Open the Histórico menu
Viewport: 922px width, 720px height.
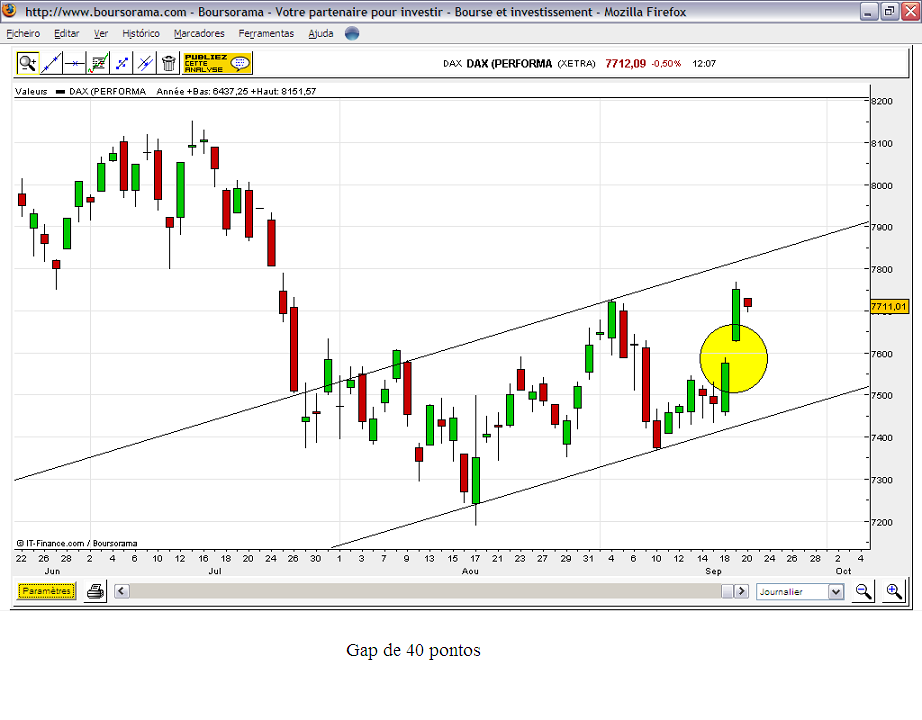(141, 34)
